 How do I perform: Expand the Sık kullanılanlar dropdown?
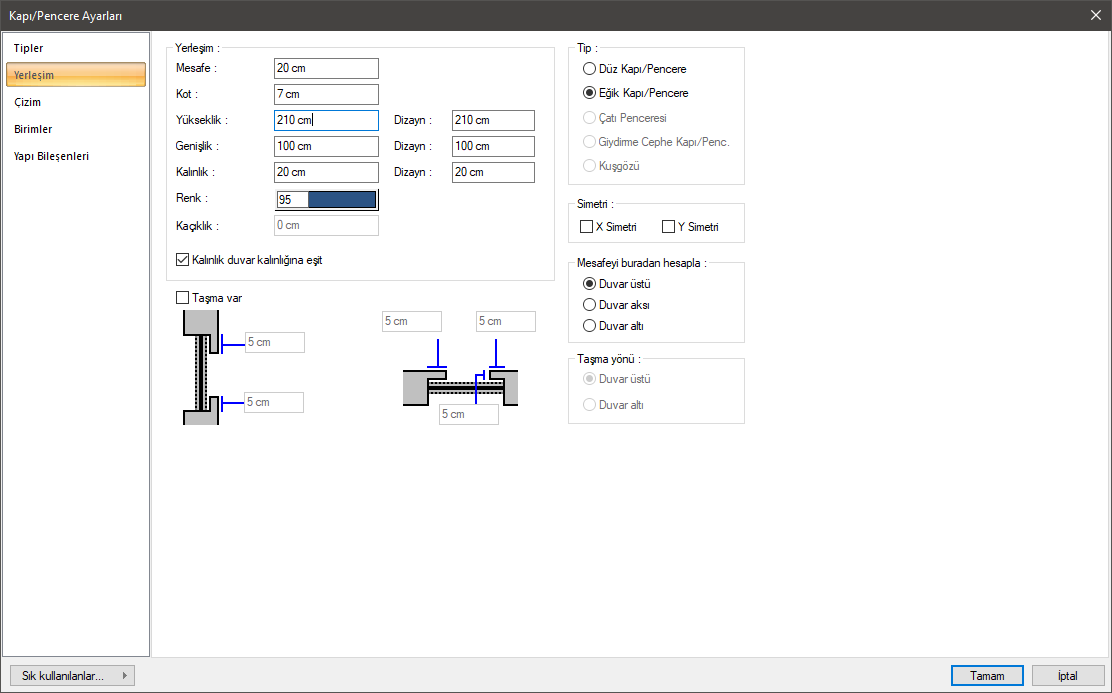[x=71, y=676]
